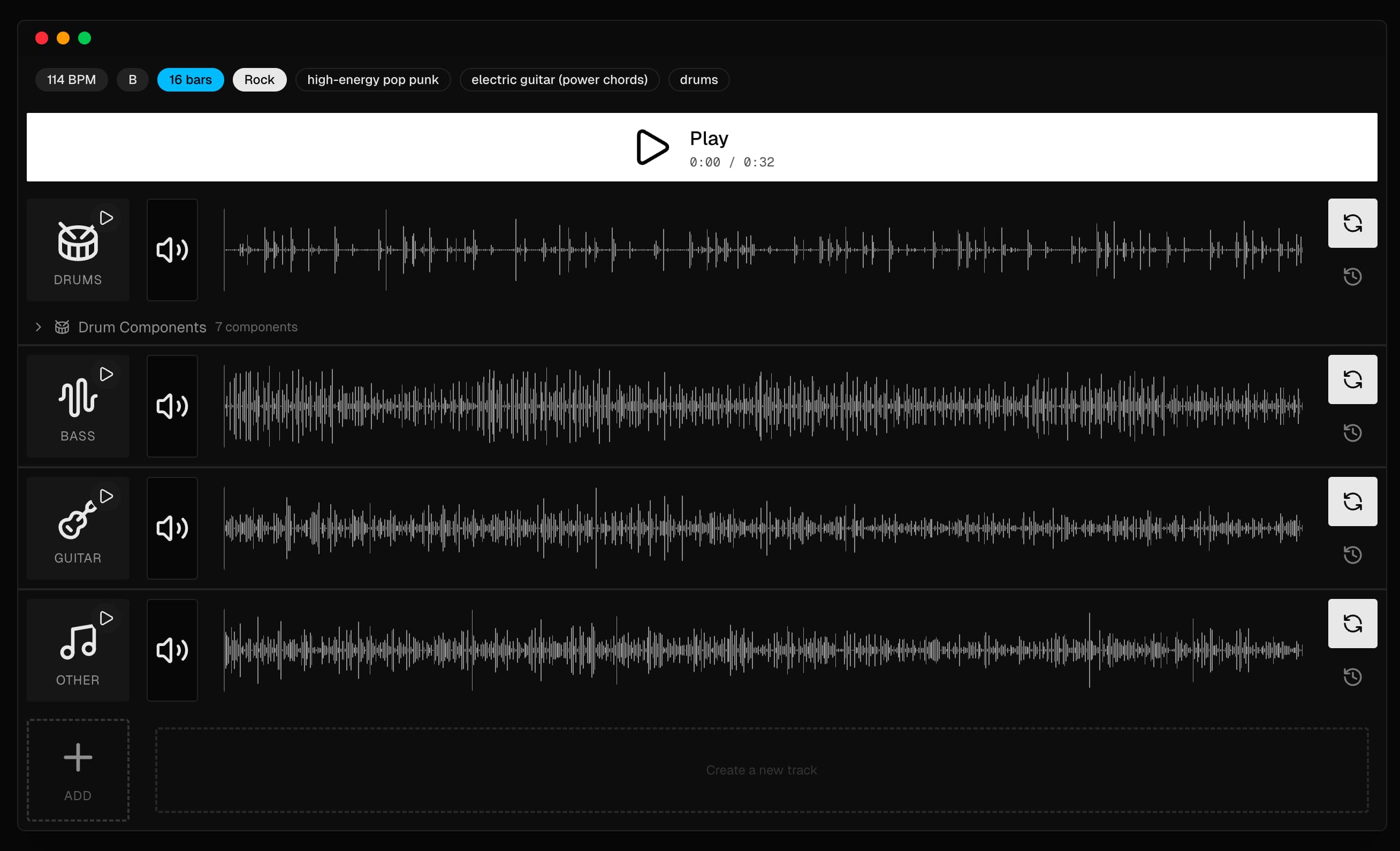Image resolution: width=1400 pixels, height=851 pixels.
Task: Seek within the Bass waveform
Action: (x=763, y=406)
